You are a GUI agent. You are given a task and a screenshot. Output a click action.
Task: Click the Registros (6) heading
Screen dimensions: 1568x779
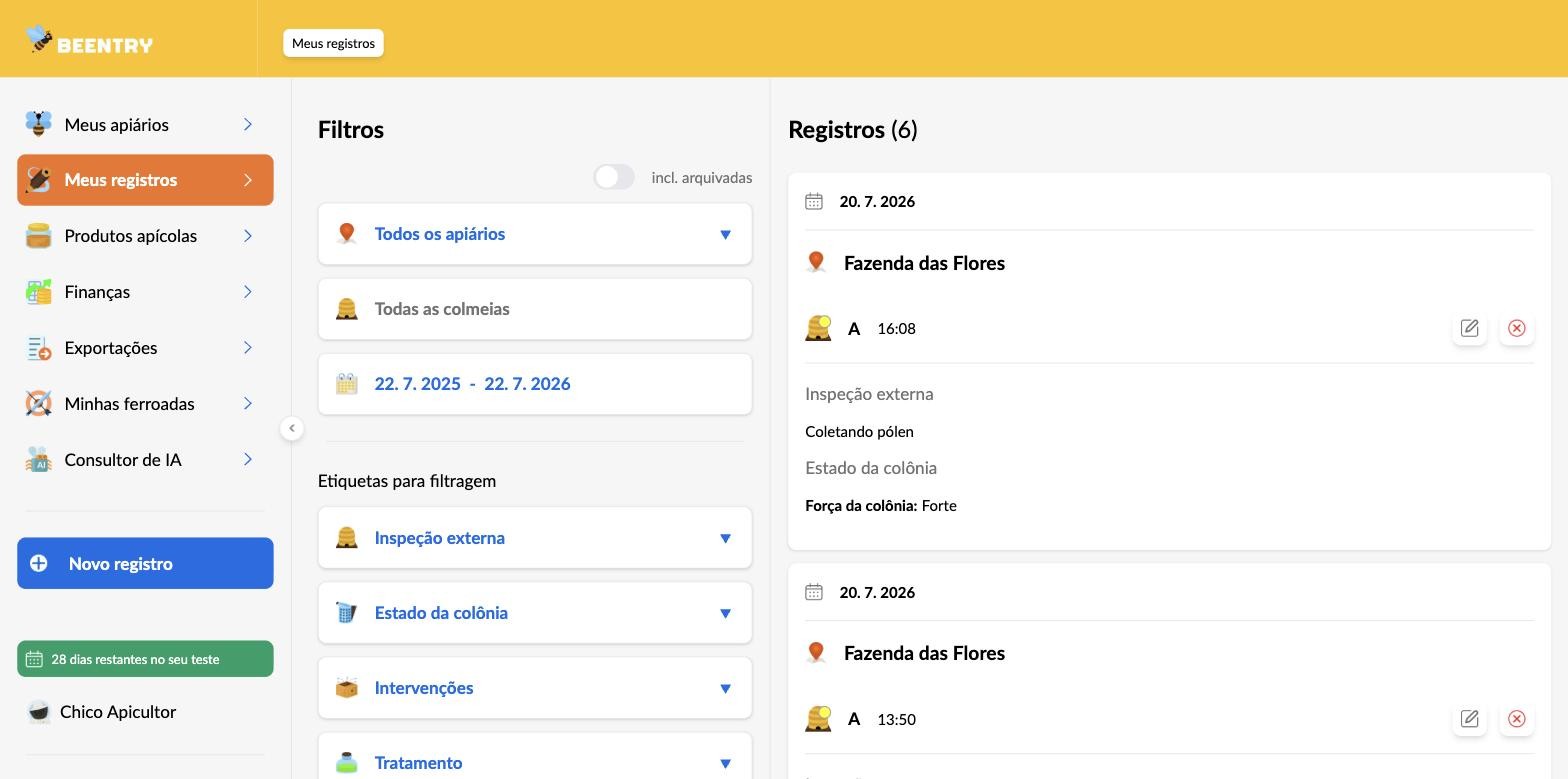tap(853, 129)
